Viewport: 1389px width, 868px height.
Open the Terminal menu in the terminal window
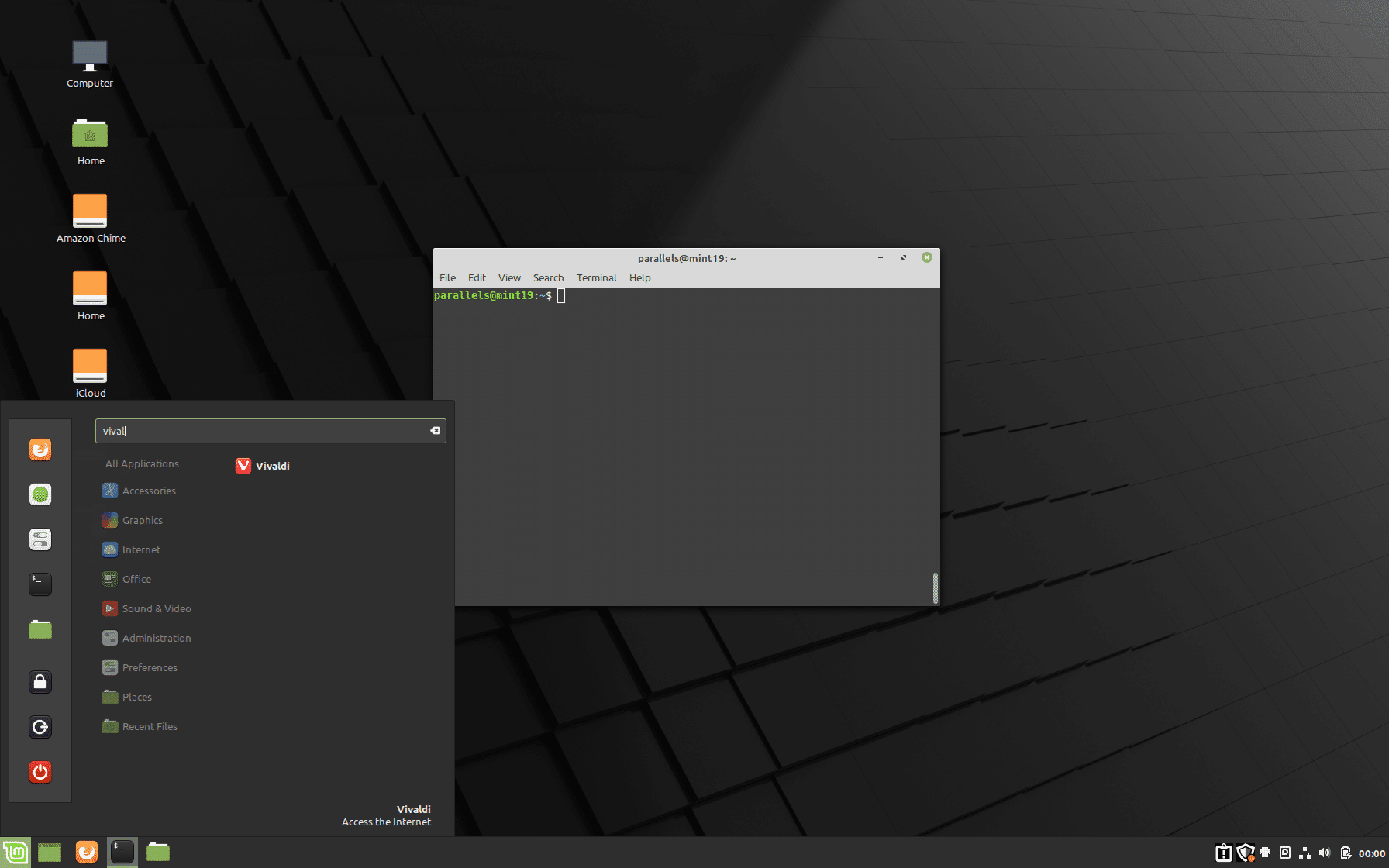(x=596, y=277)
